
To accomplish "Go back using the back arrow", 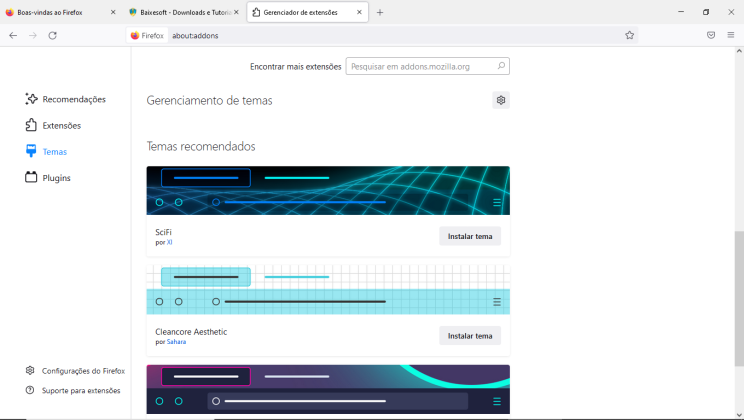I will (x=13, y=36).
